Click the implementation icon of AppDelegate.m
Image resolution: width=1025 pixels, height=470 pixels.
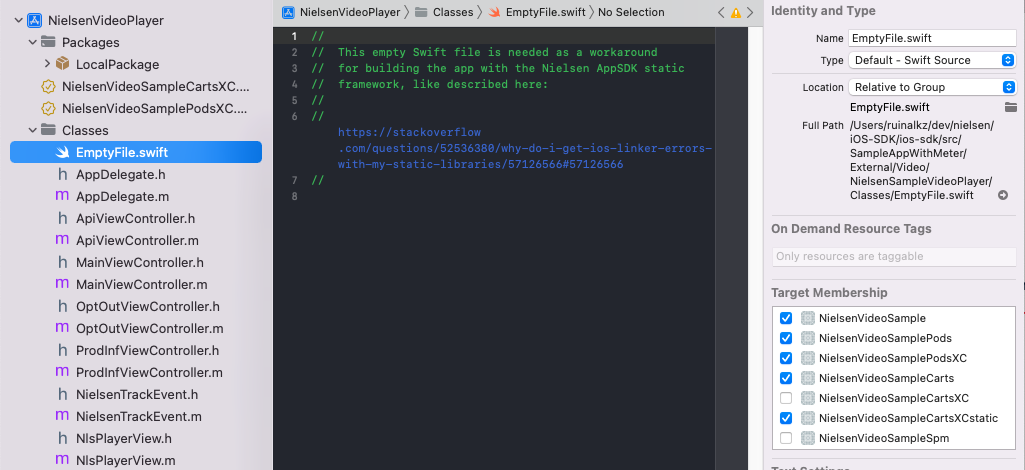tap(62, 196)
